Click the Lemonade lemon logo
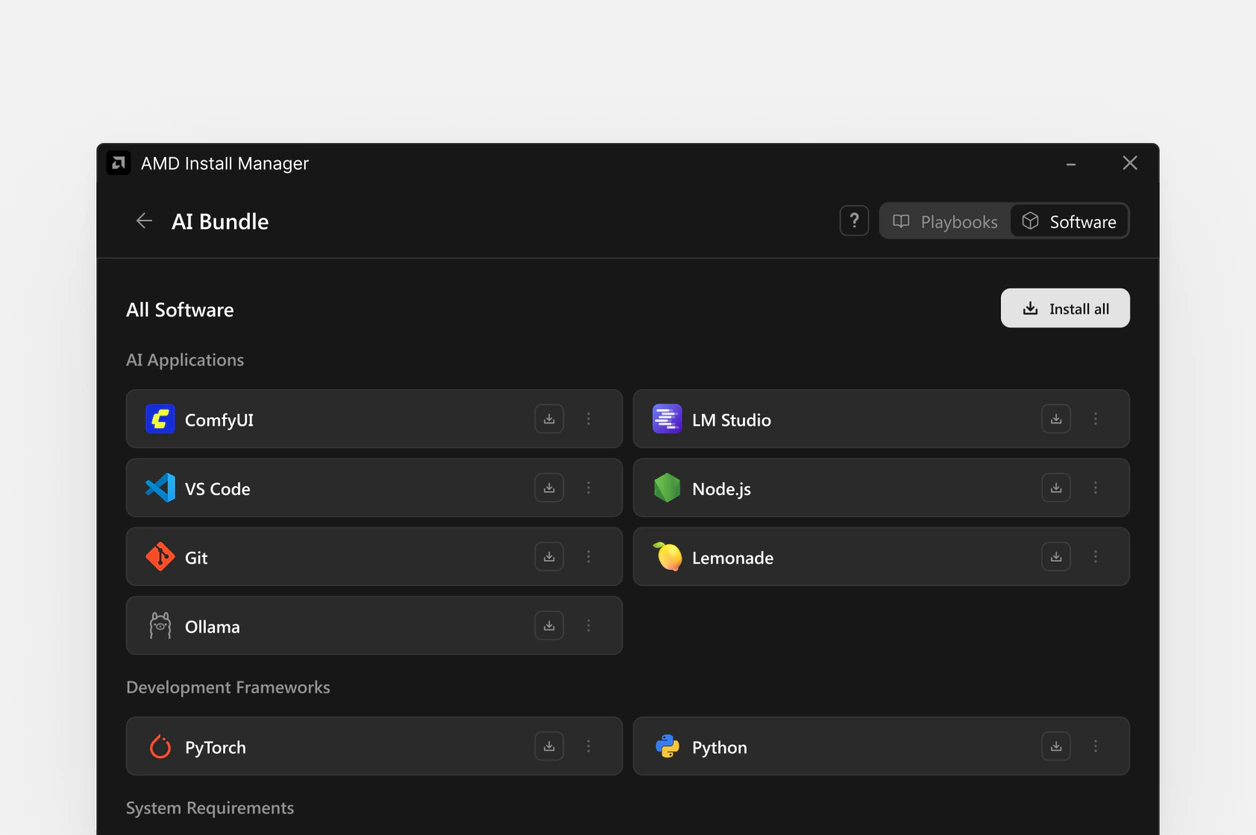Screen dimensions: 1256x835 click(x=667, y=556)
